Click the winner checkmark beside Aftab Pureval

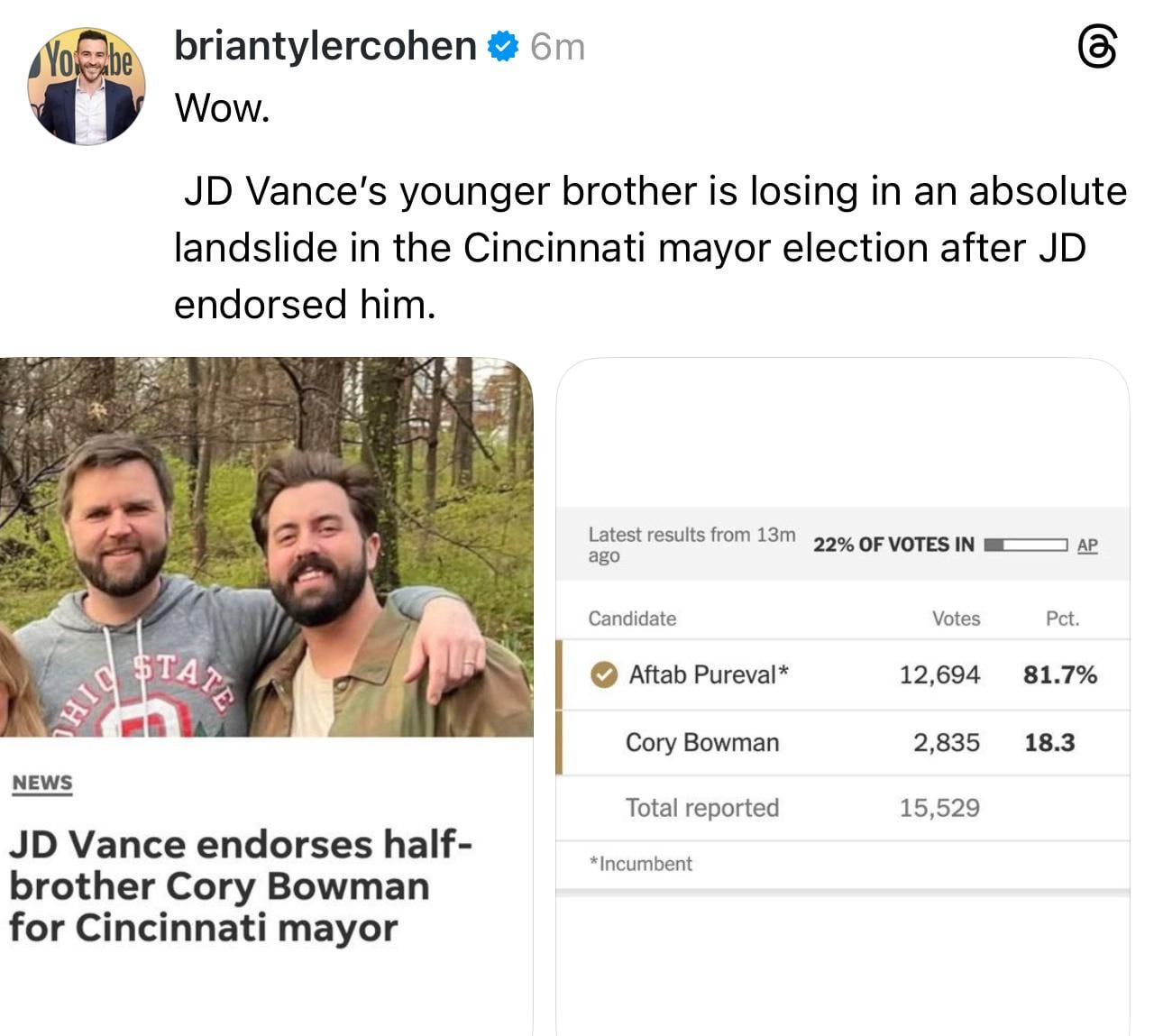[603, 674]
